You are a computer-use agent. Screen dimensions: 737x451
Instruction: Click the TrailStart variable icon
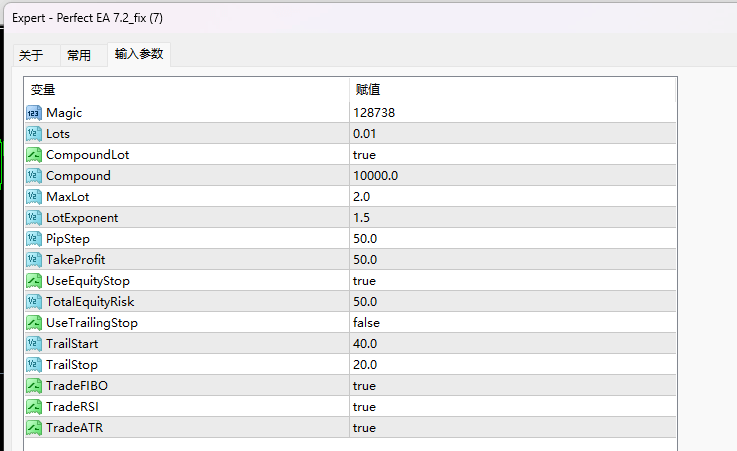(33, 344)
